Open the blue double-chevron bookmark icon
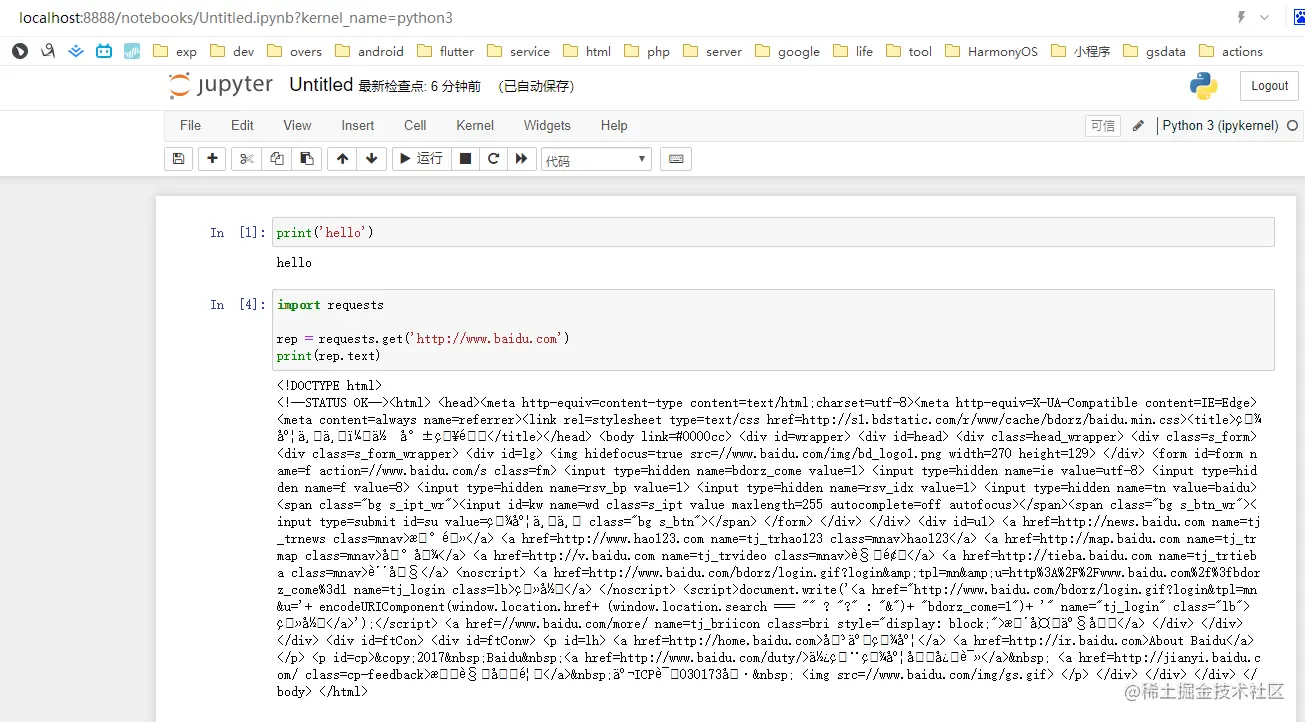This screenshot has width=1305, height=722. point(76,51)
